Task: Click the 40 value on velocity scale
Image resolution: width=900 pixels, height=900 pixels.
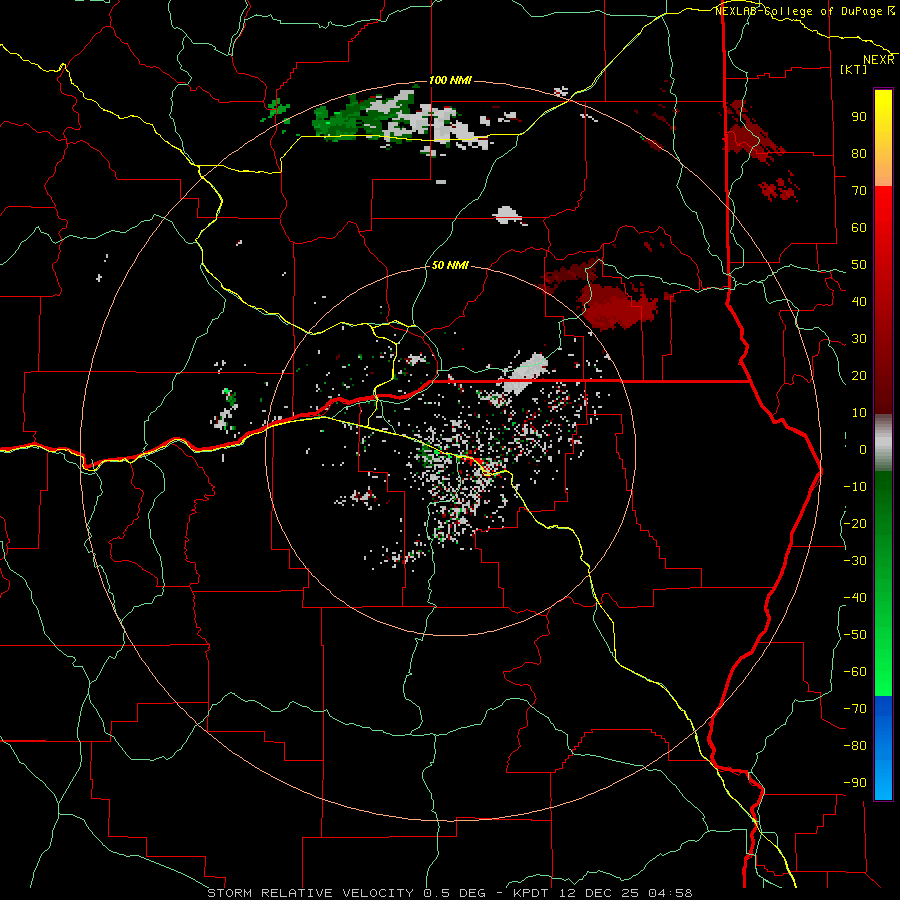Action: tap(859, 302)
